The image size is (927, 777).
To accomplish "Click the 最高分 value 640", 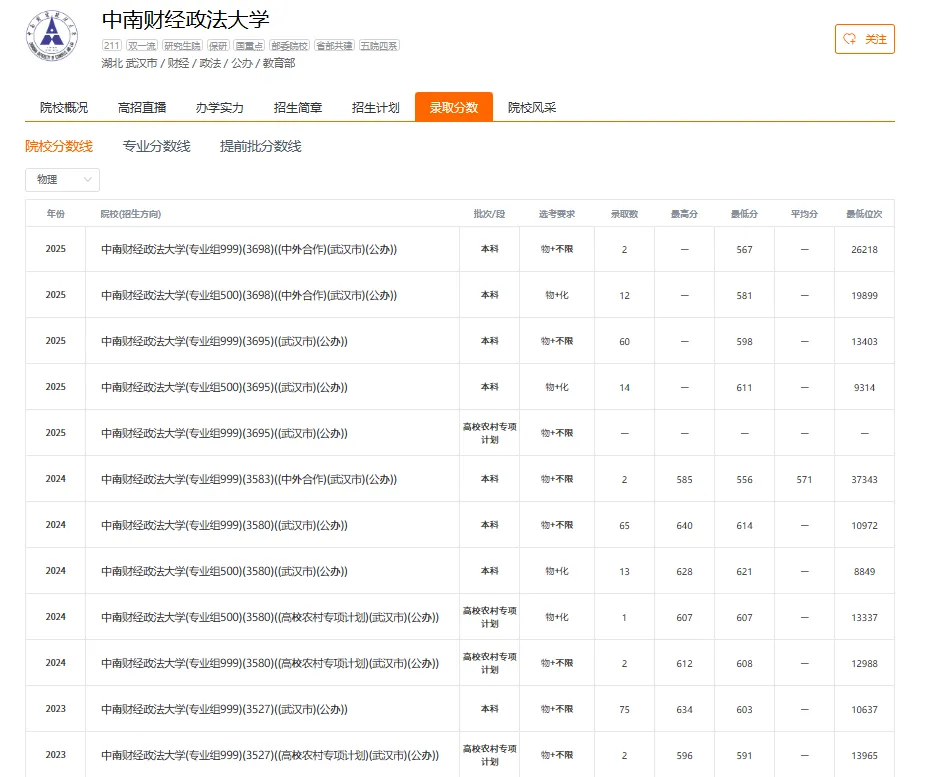I will (684, 526).
